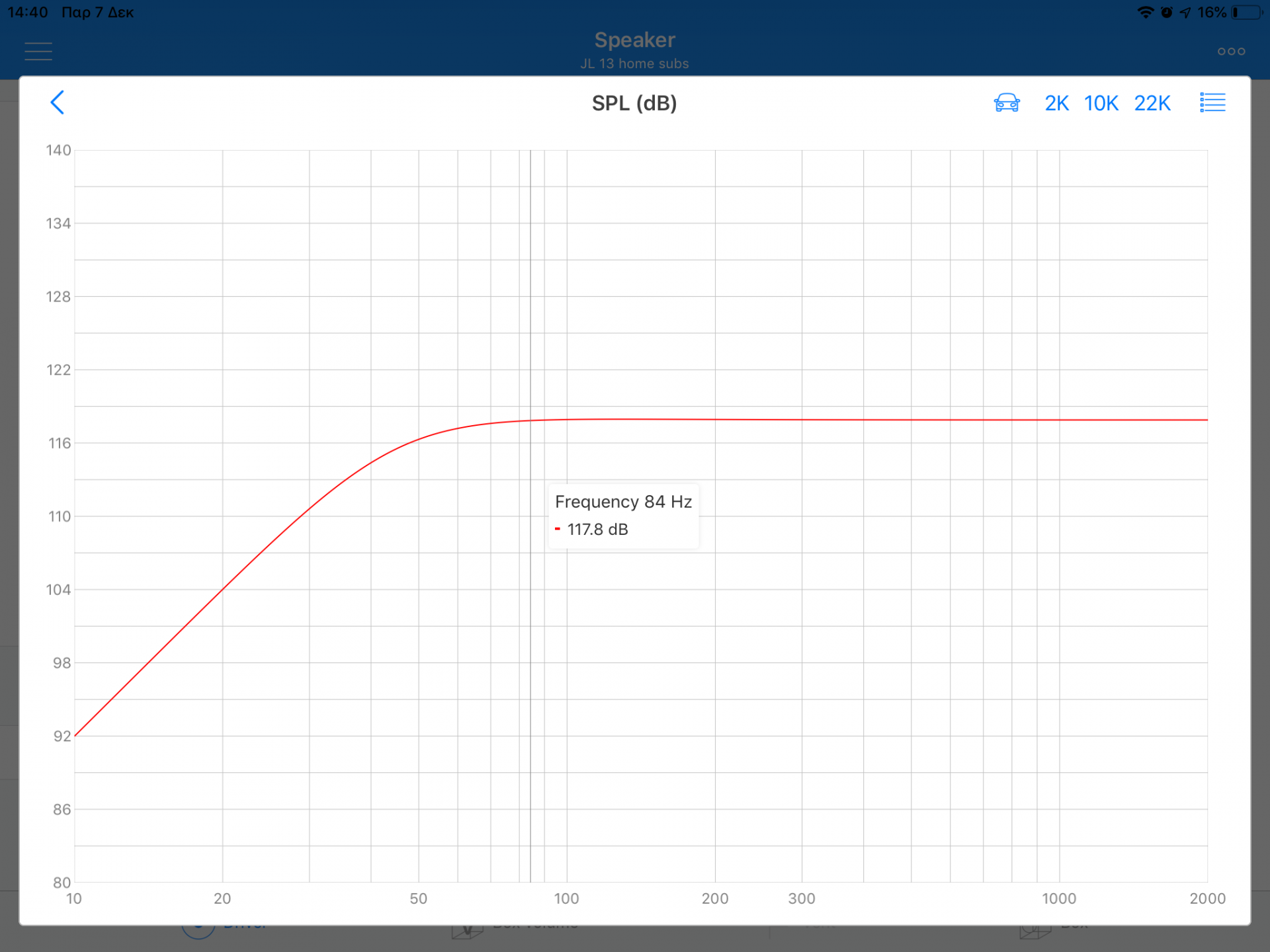1270x952 pixels.
Task: Tap the 14:40 clock in status bar
Action: 28,13
